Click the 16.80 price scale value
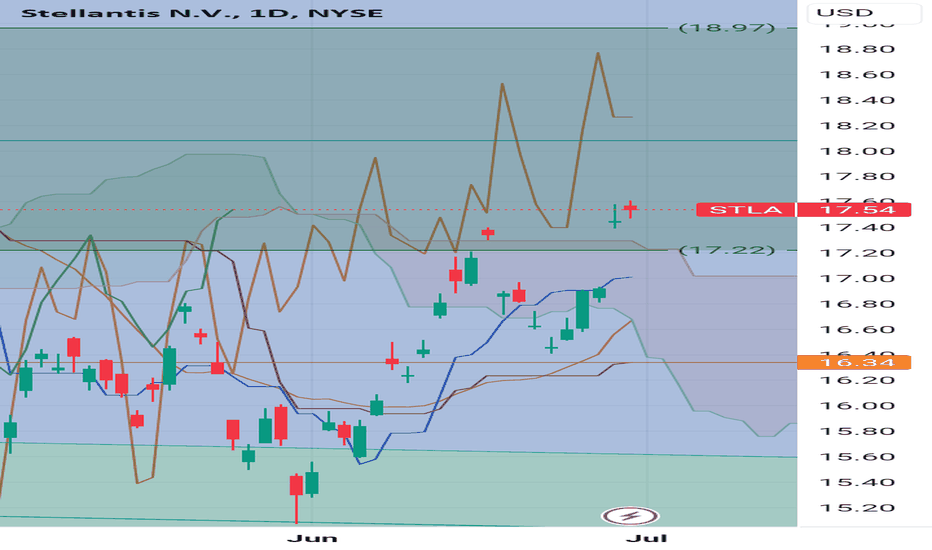The image size is (932, 550). point(857,304)
